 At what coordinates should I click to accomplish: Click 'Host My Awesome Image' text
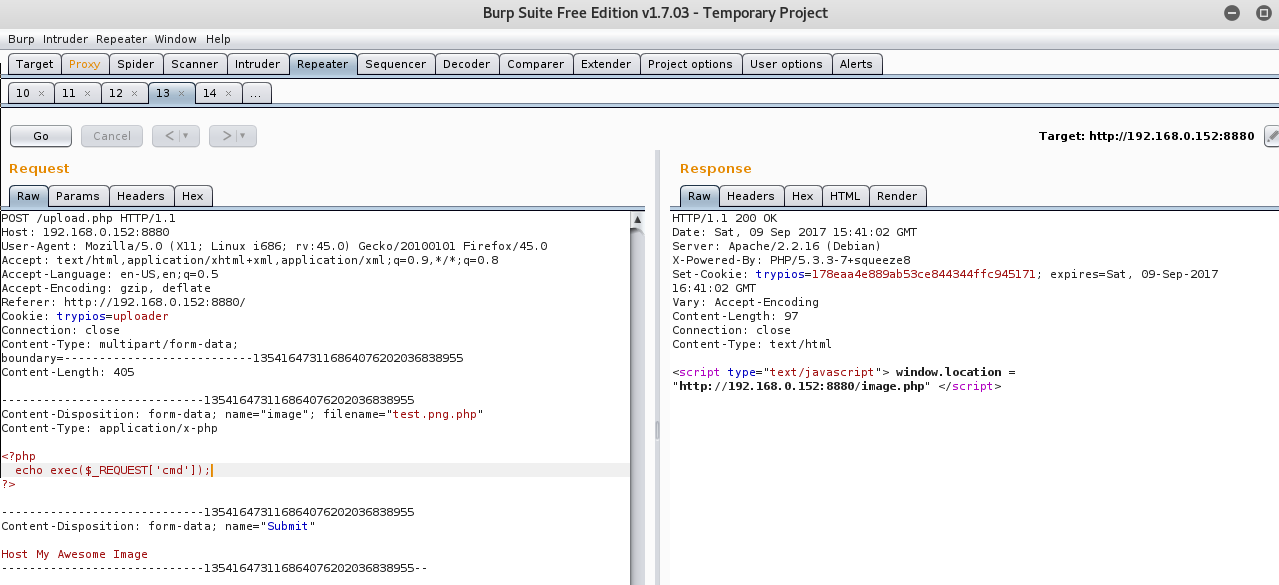click(x=74, y=554)
